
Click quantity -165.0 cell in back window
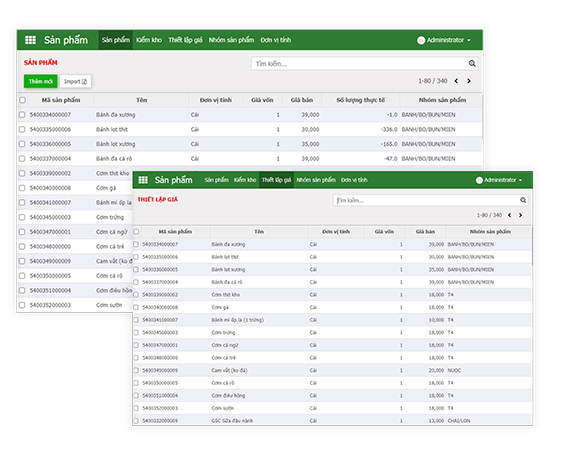tap(389, 144)
